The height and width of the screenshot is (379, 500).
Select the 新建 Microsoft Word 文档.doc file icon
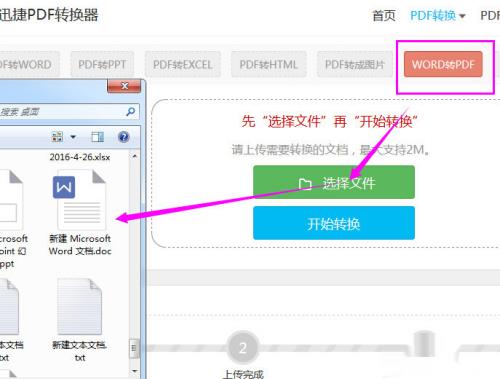[80, 200]
